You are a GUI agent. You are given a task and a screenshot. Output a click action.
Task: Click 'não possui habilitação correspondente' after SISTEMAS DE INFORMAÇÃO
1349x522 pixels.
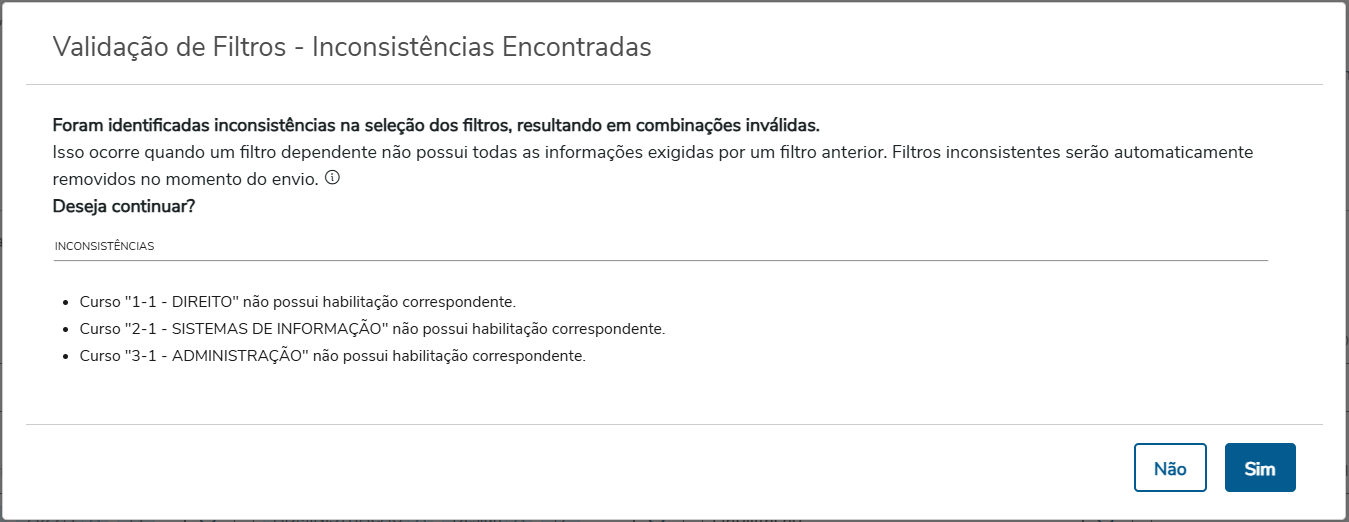(x=527, y=328)
